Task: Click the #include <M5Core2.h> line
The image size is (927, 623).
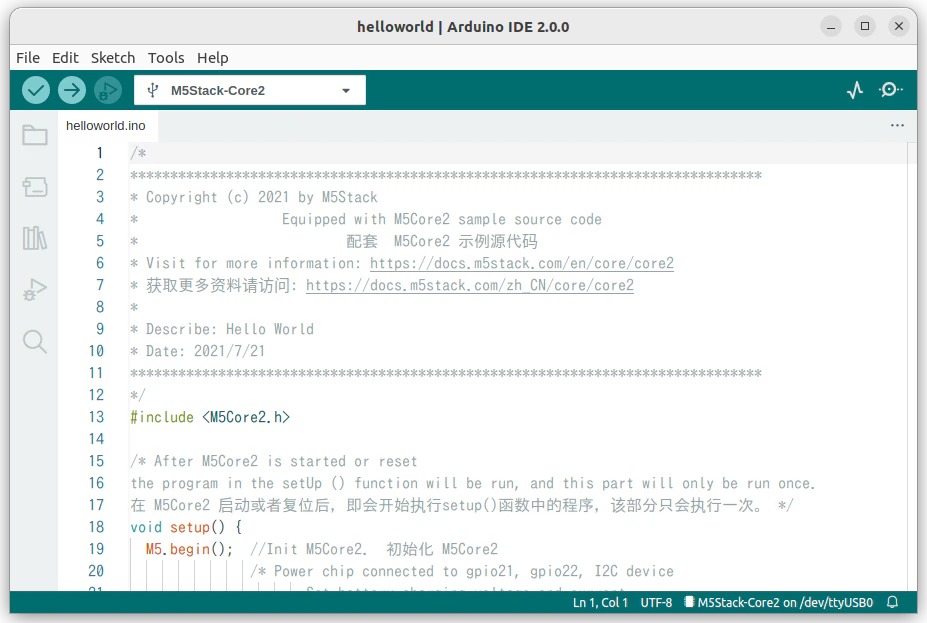Action: pyautogui.click(x=210, y=417)
